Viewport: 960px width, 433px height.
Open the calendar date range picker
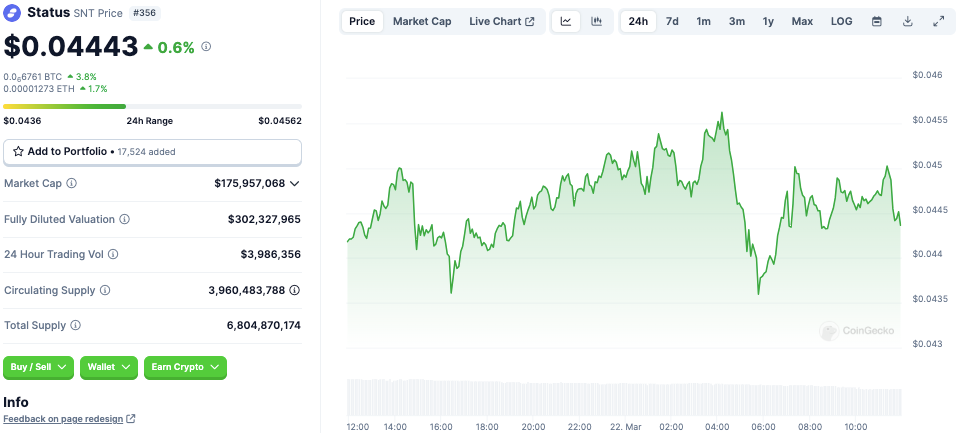click(x=877, y=21)
